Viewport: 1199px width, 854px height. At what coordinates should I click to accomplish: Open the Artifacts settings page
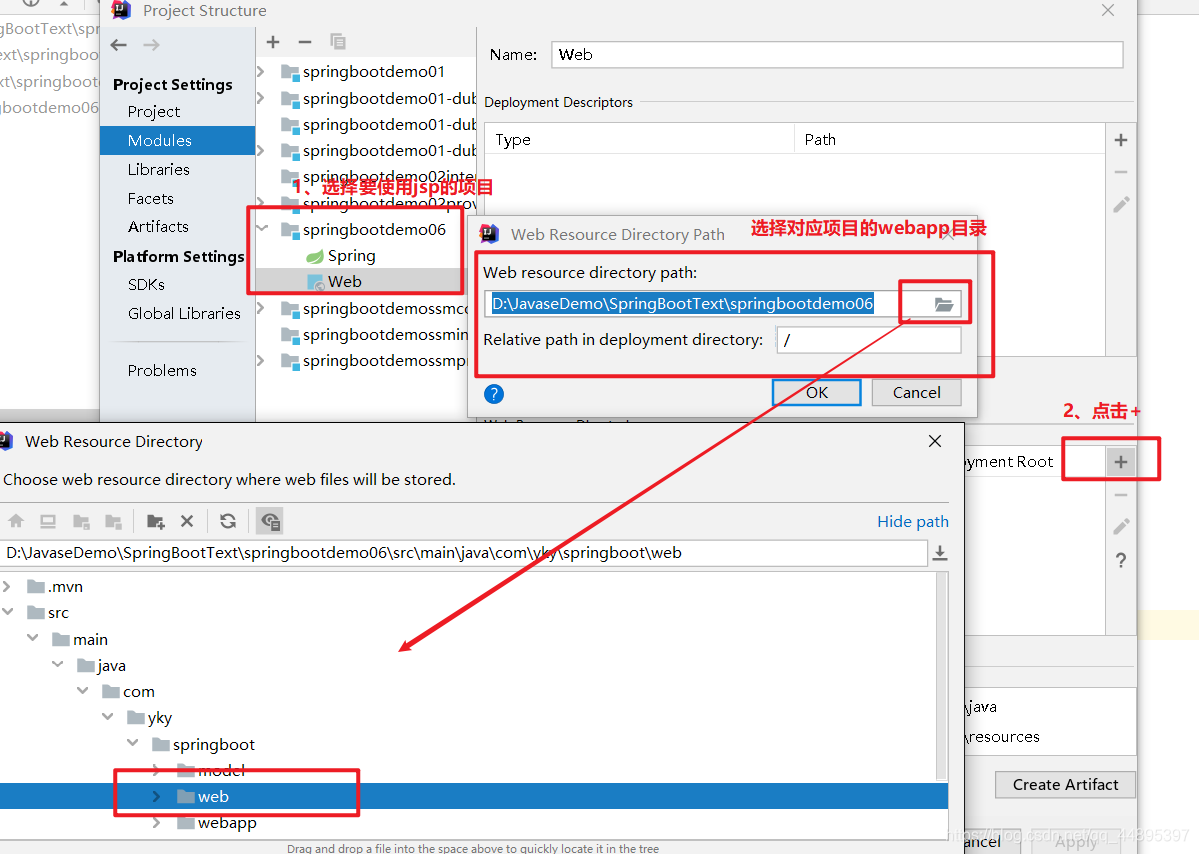click(158, 227)
